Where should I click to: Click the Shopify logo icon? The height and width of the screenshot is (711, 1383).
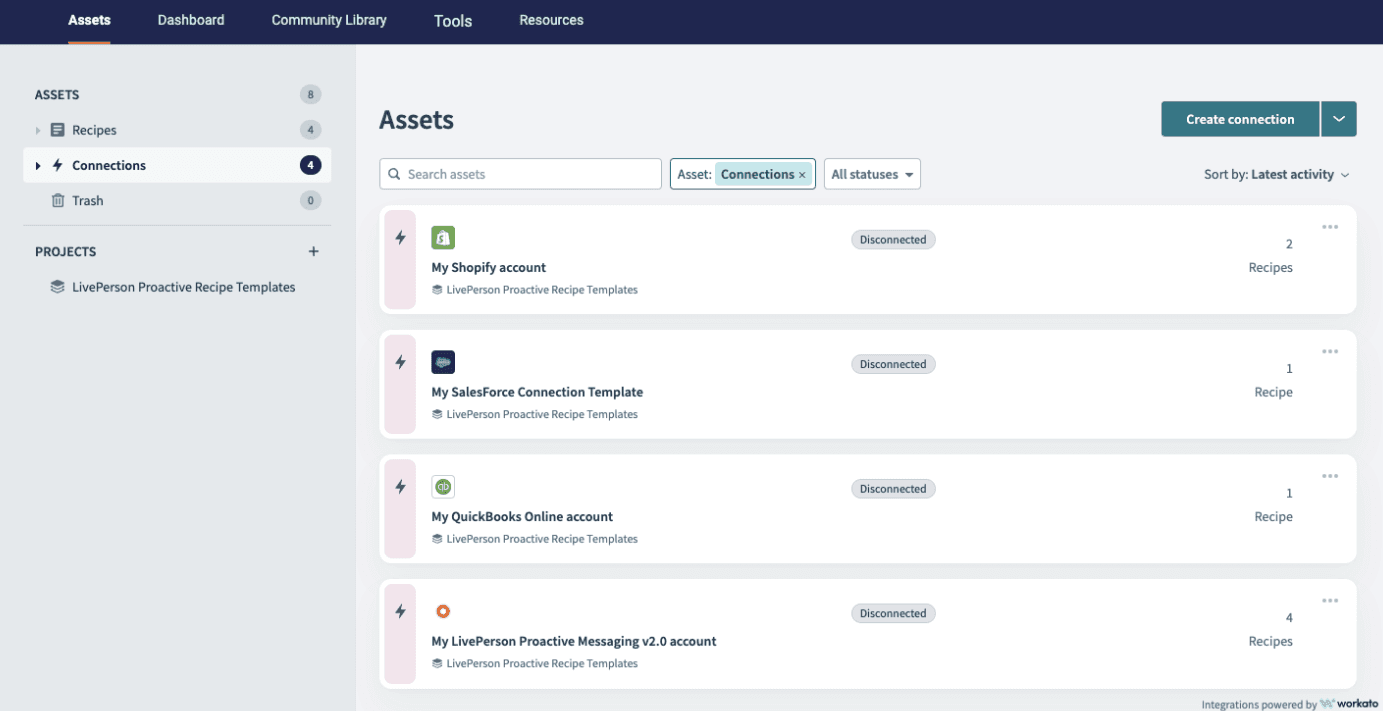(x=443, y=238)
